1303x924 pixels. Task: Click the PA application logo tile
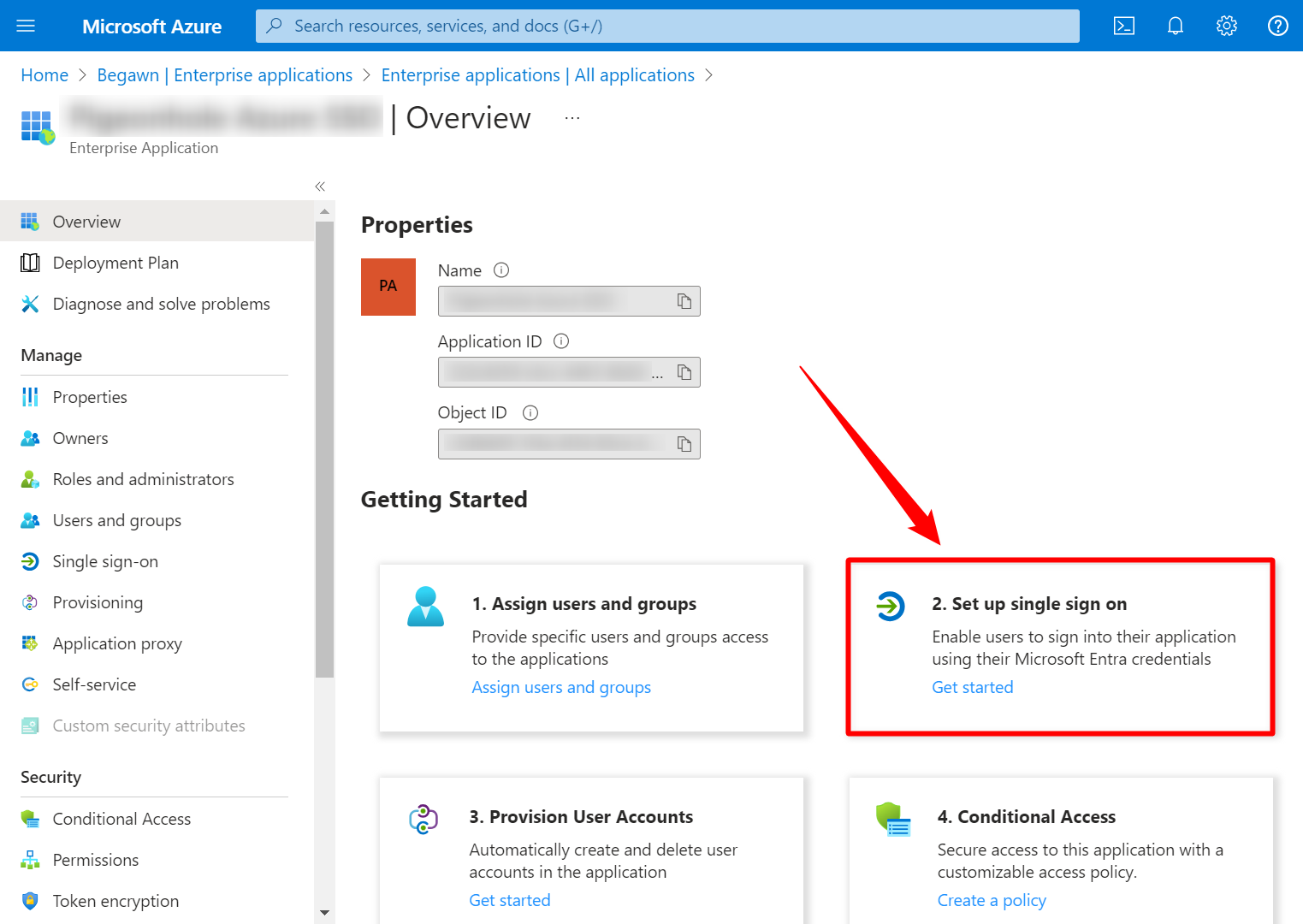[388, 287]
